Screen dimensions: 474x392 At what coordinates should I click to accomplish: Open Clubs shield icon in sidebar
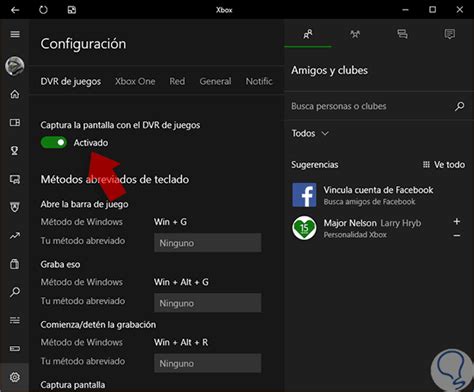point(15,207)
